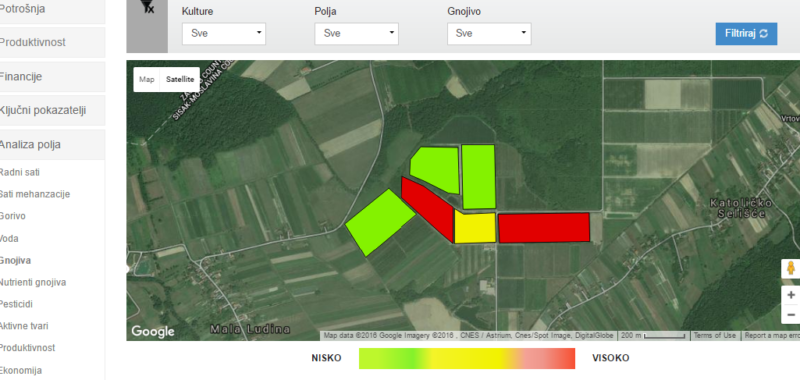Image resolution: width=800 pixels, height=380 pixels.
Task: Switch map to Map view
Action: pyautogui.click(x=147, y=80)
